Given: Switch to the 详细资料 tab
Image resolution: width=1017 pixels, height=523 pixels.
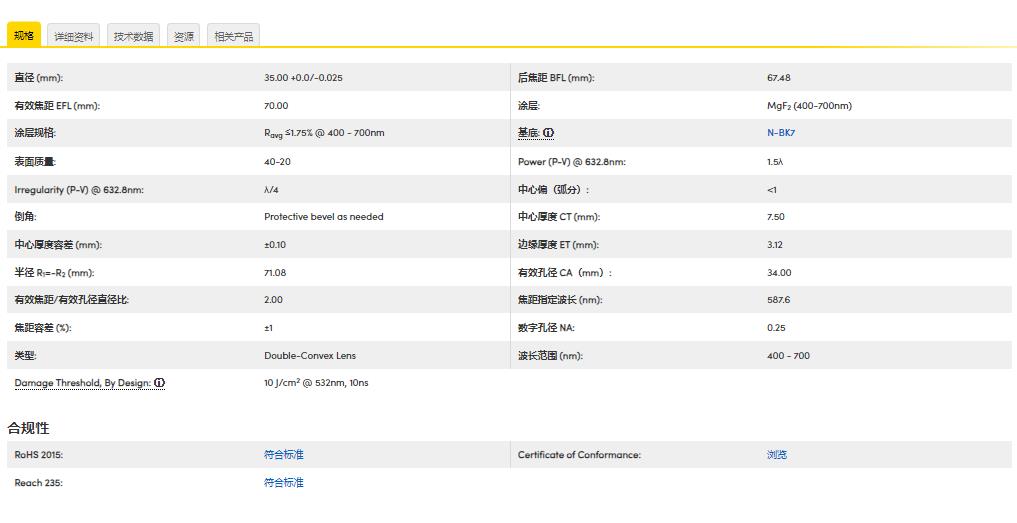Looking at the screenshot, I should coord(74,37).
